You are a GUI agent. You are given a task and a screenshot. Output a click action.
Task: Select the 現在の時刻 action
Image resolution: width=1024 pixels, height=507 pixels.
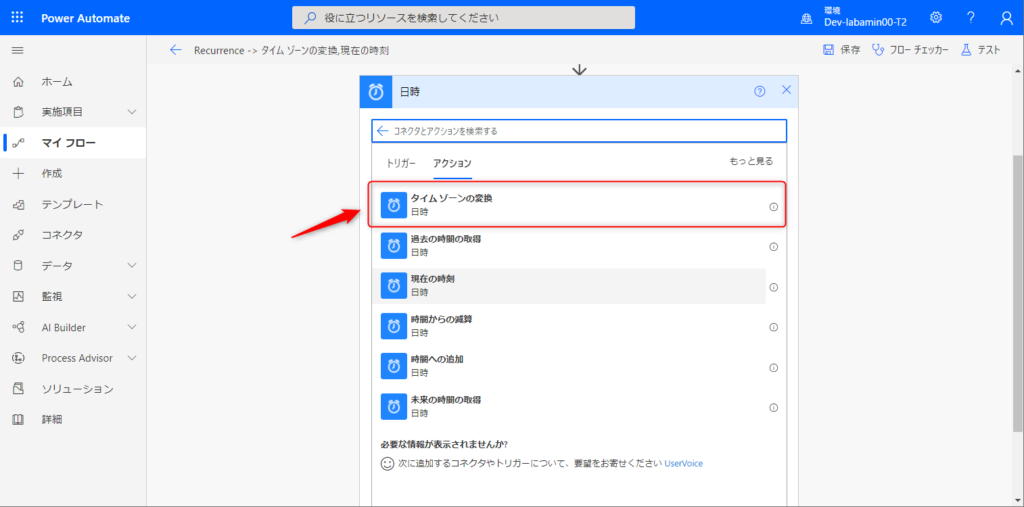click(x=569, y=286)
